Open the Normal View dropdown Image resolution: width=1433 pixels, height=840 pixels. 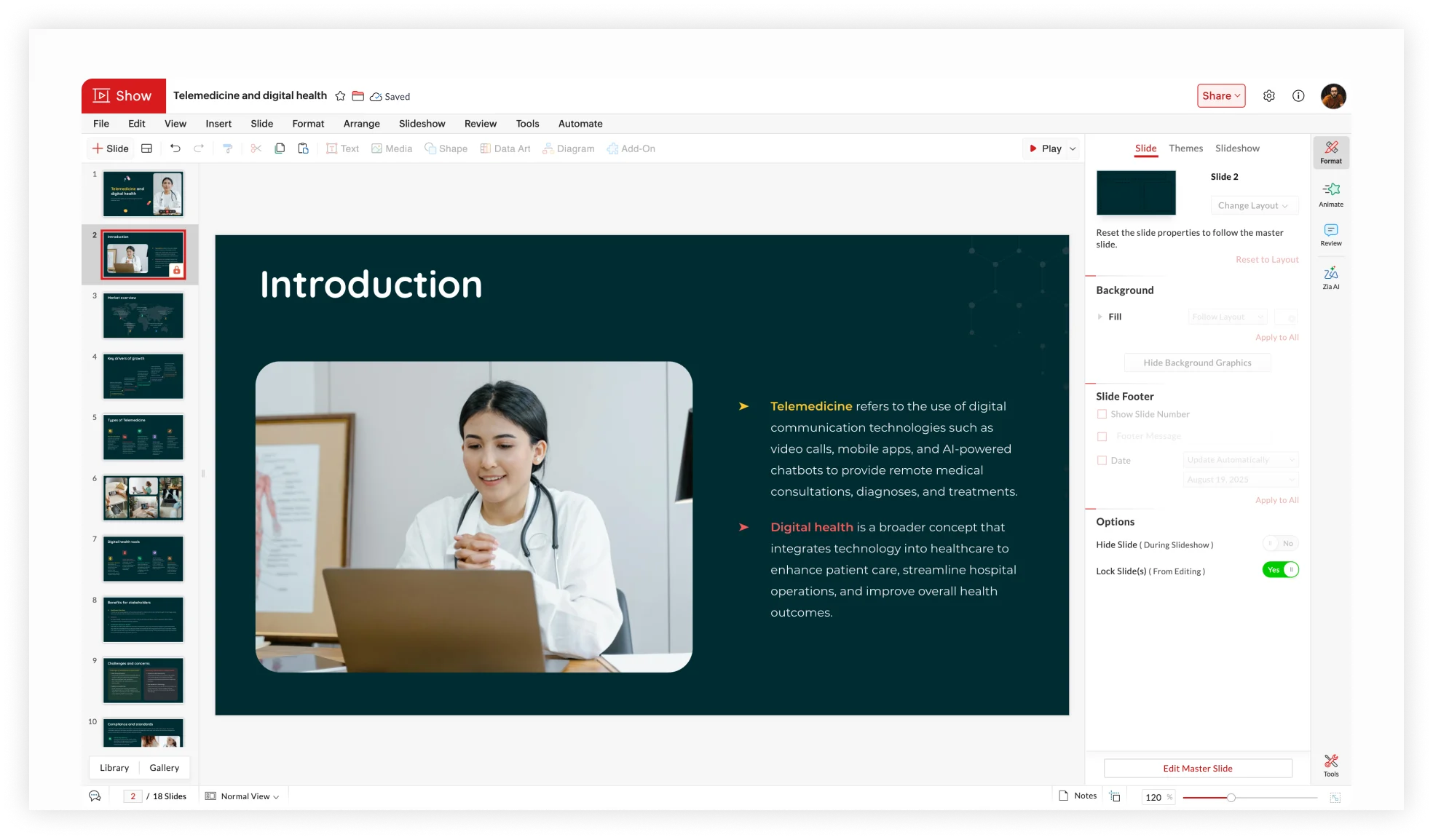[x=242, y=796]
